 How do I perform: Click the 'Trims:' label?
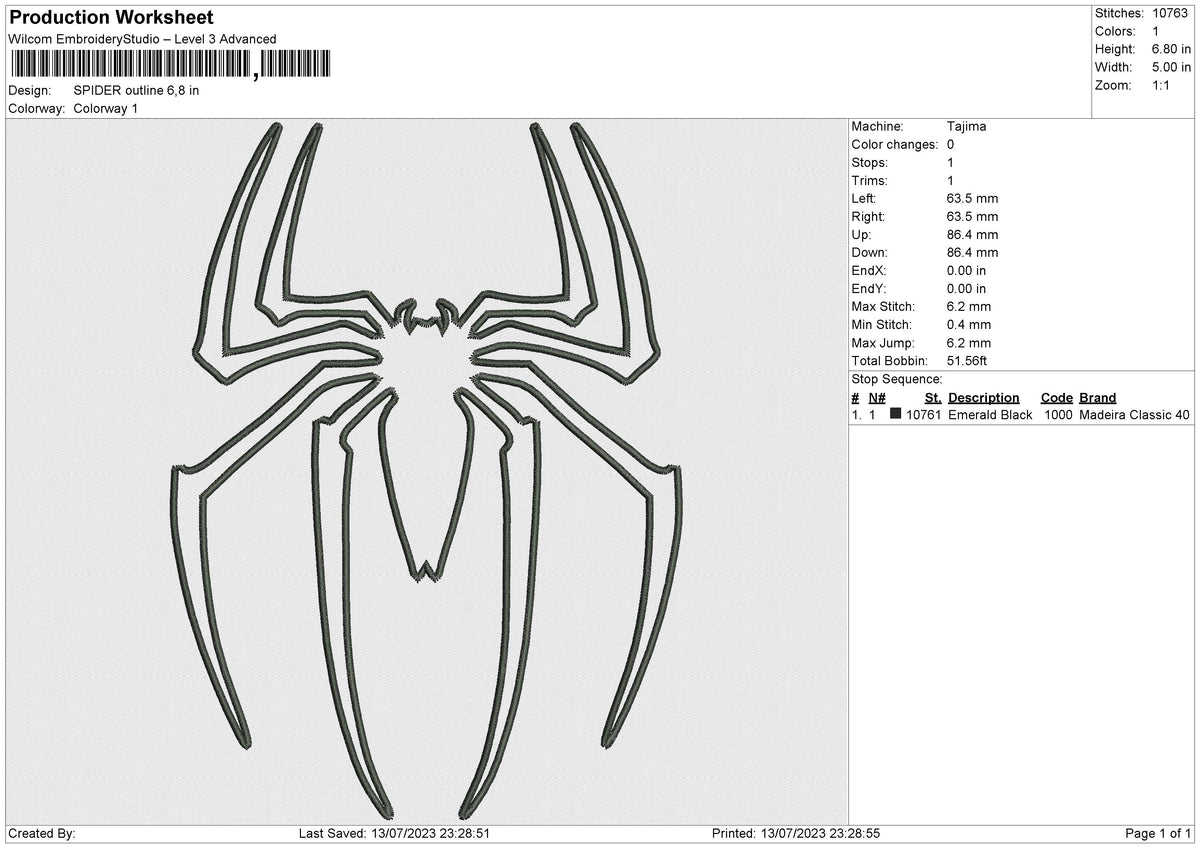869,180
